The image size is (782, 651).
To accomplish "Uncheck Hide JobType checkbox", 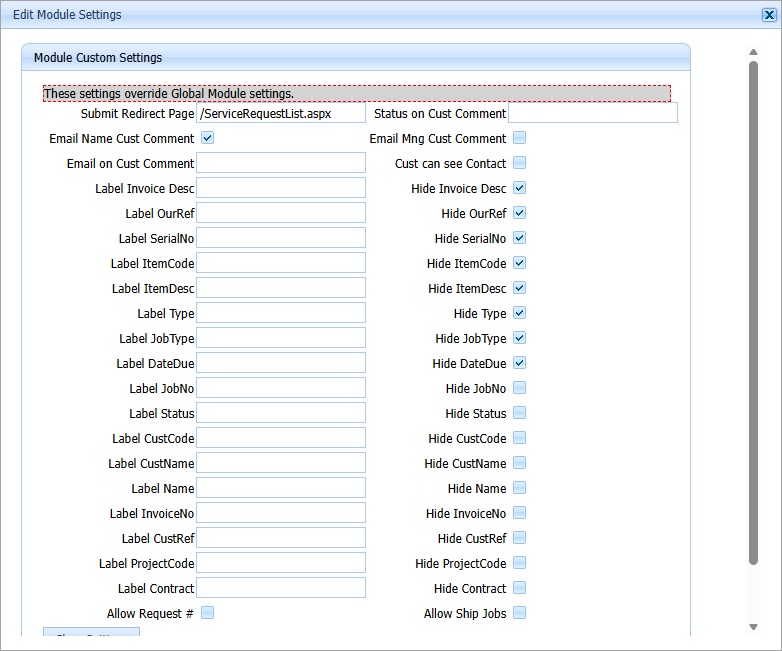I will pyautogui.click(x=520, y=338).
